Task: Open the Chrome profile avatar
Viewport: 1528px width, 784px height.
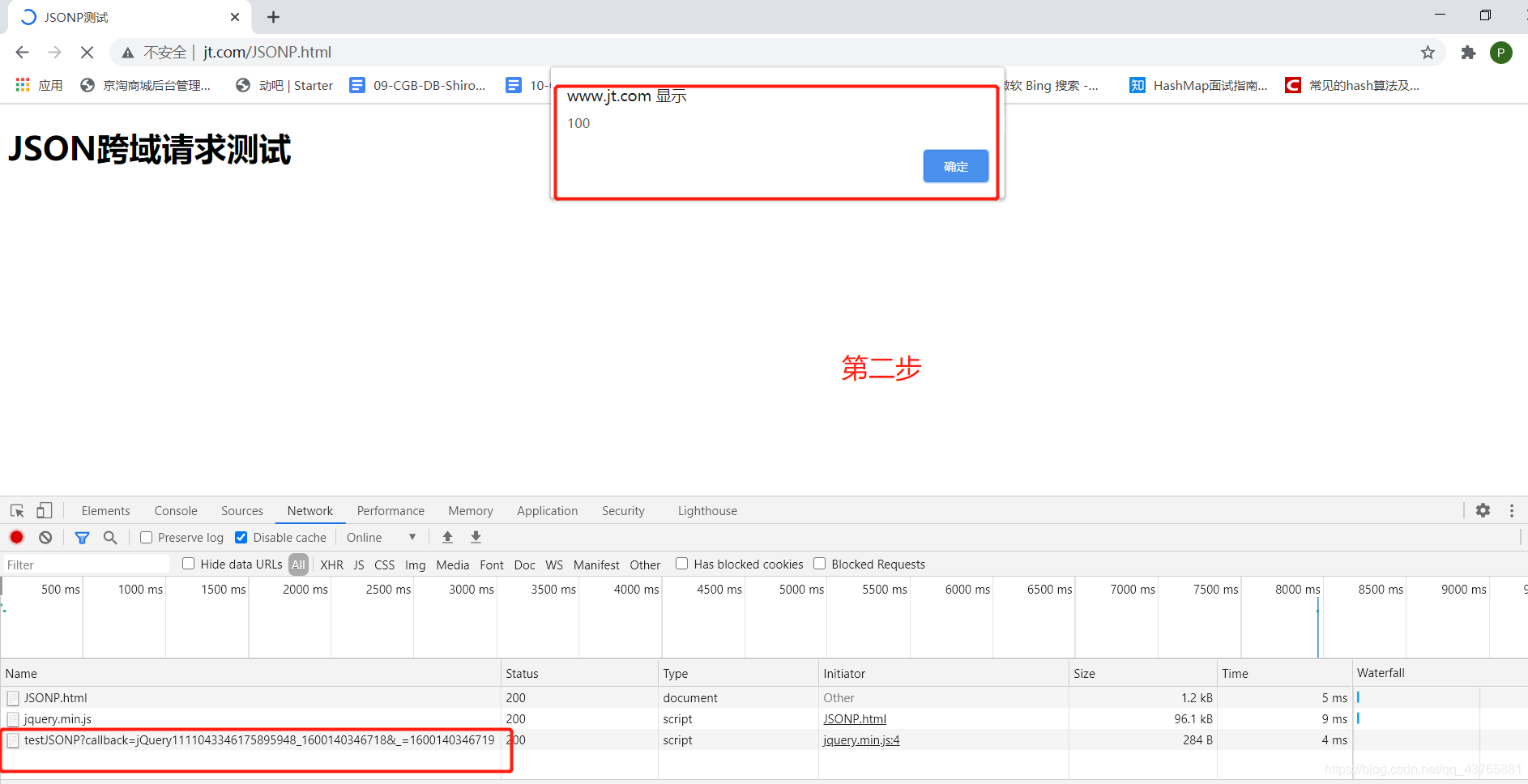Action: point(1500,53)
